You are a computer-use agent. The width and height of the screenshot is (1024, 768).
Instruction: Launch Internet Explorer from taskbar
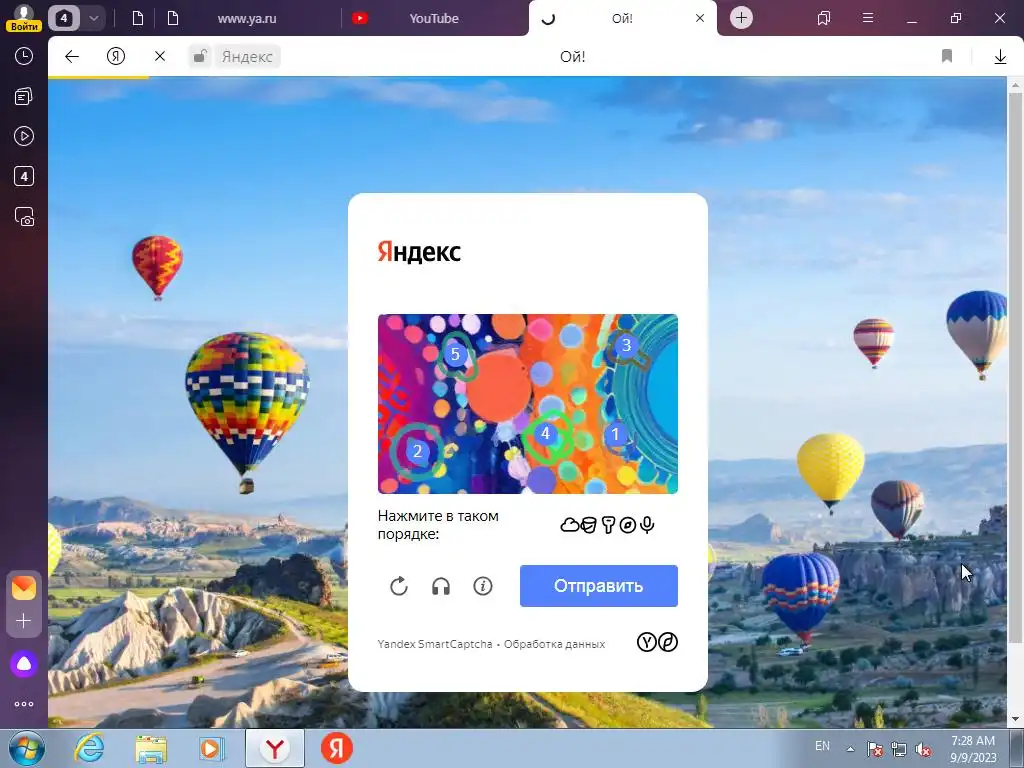[x=89, y=748]
